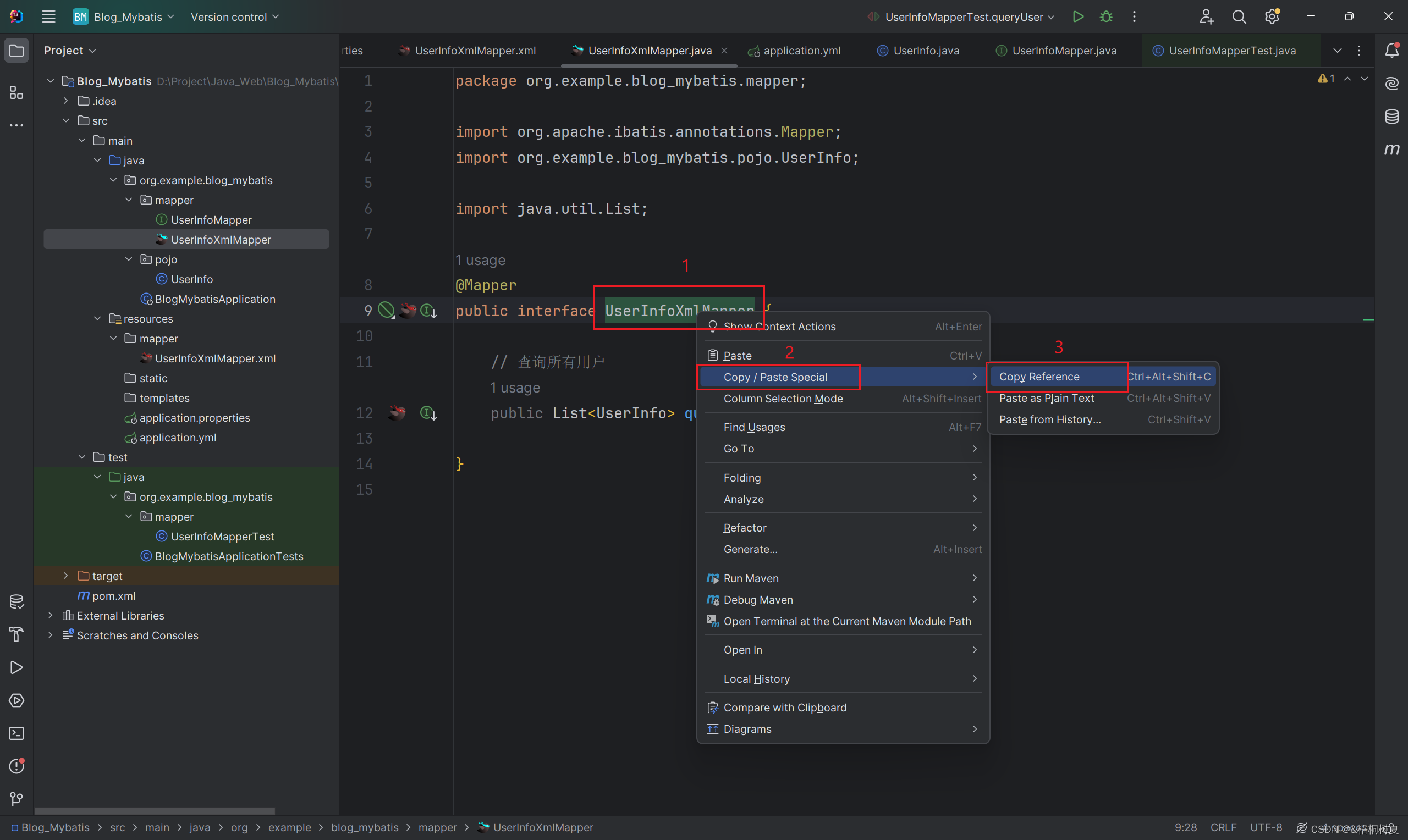Click the no-bean gutter icon on line 9
Screen dimensions: 1408x840
[386, 310]
